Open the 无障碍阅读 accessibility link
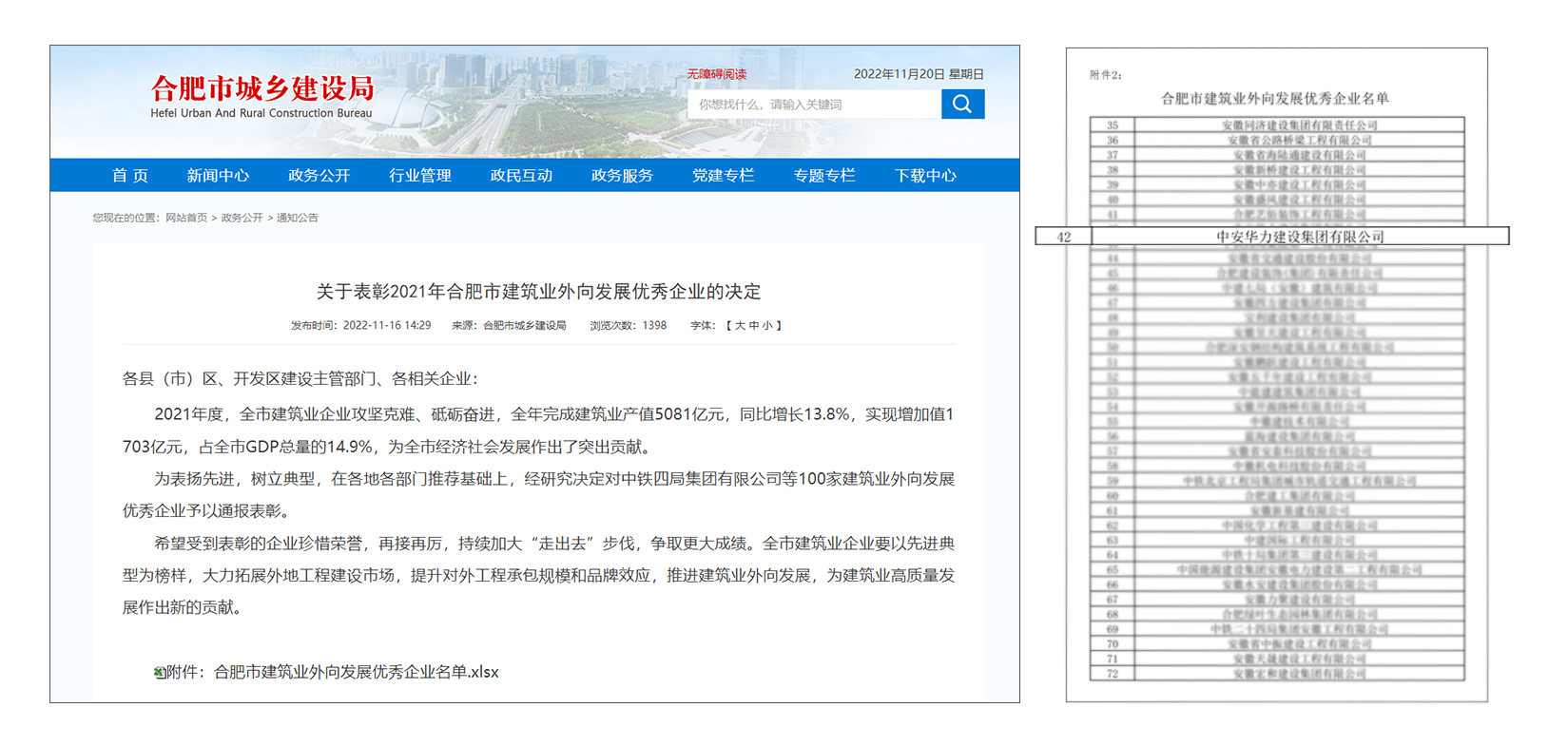The height and width of the screenshot is (746, 1568). pos(716,74)
